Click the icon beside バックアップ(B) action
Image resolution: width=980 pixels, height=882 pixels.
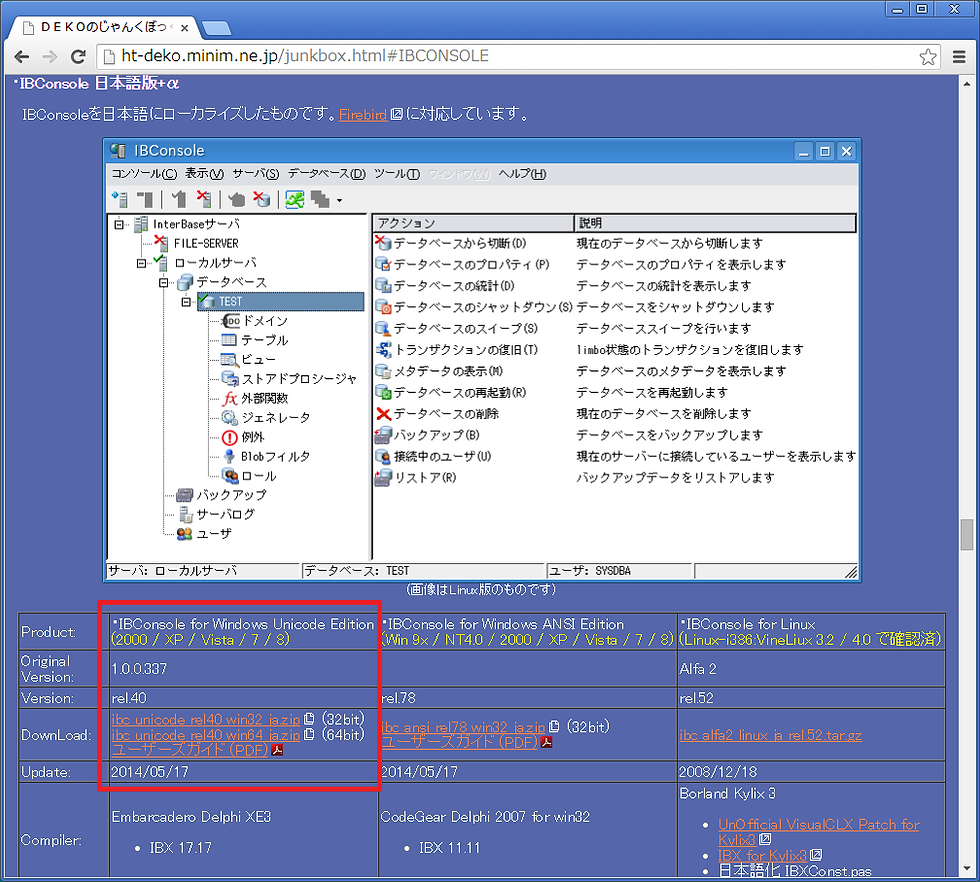click(x=382, y=435)
